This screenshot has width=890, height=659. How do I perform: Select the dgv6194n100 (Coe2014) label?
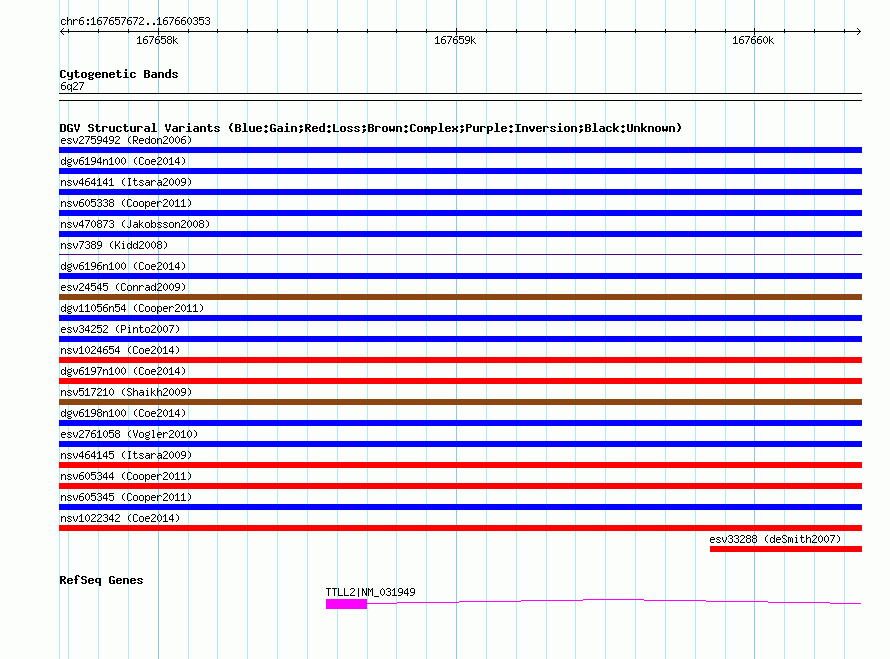point(123,161)
